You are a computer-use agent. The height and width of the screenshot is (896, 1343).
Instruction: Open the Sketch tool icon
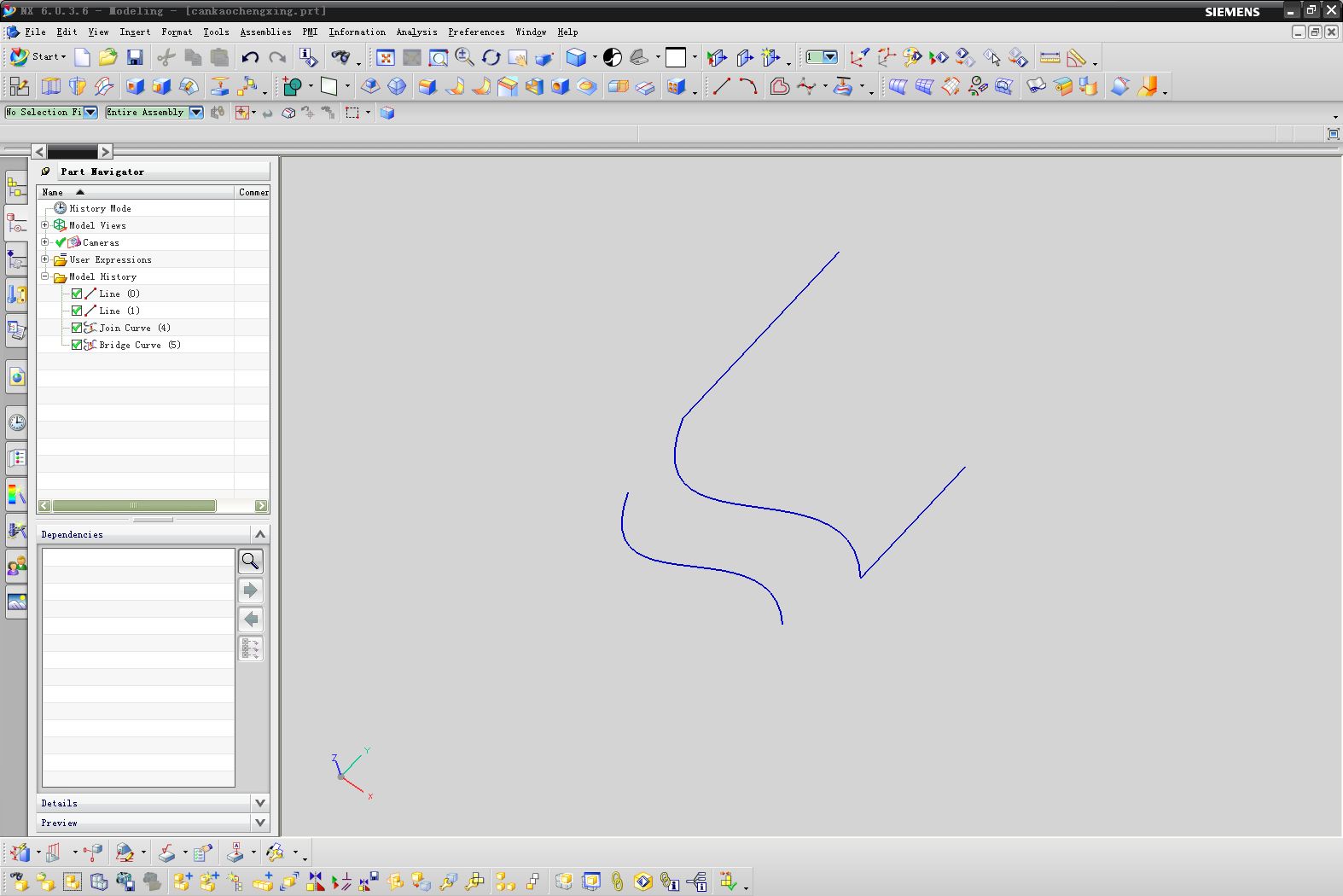19,86
